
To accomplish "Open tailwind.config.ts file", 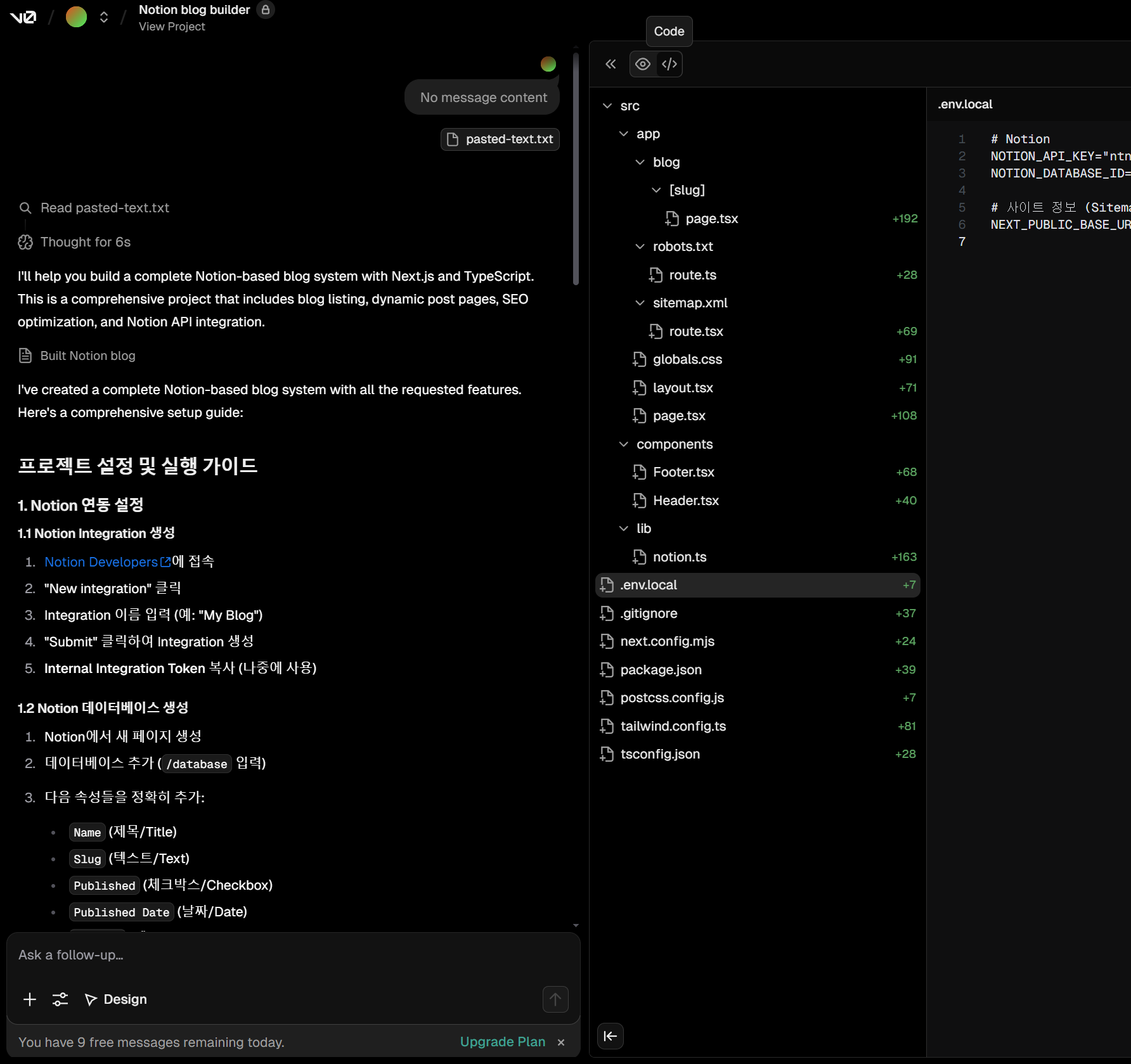I will [x=758, y=726].
